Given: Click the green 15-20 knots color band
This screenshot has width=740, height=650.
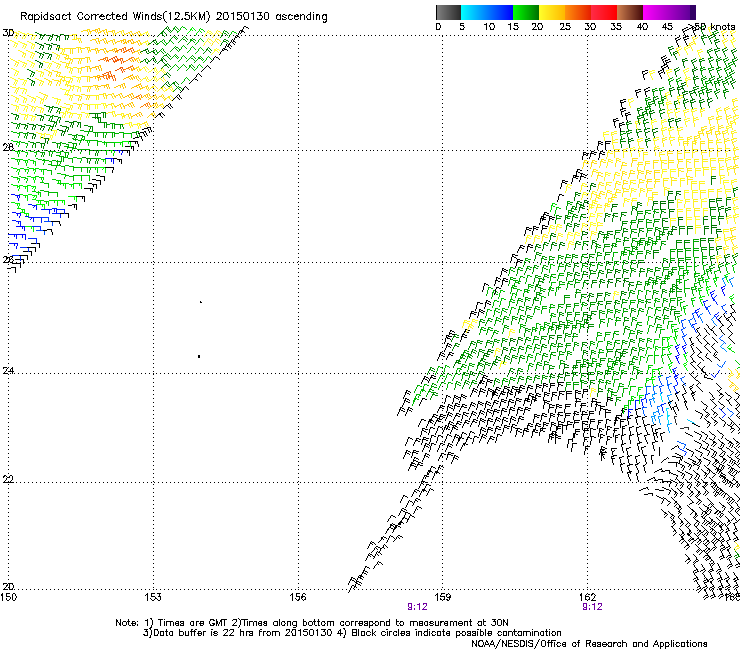Looking at the screenshot, I should tap(526, 12).
